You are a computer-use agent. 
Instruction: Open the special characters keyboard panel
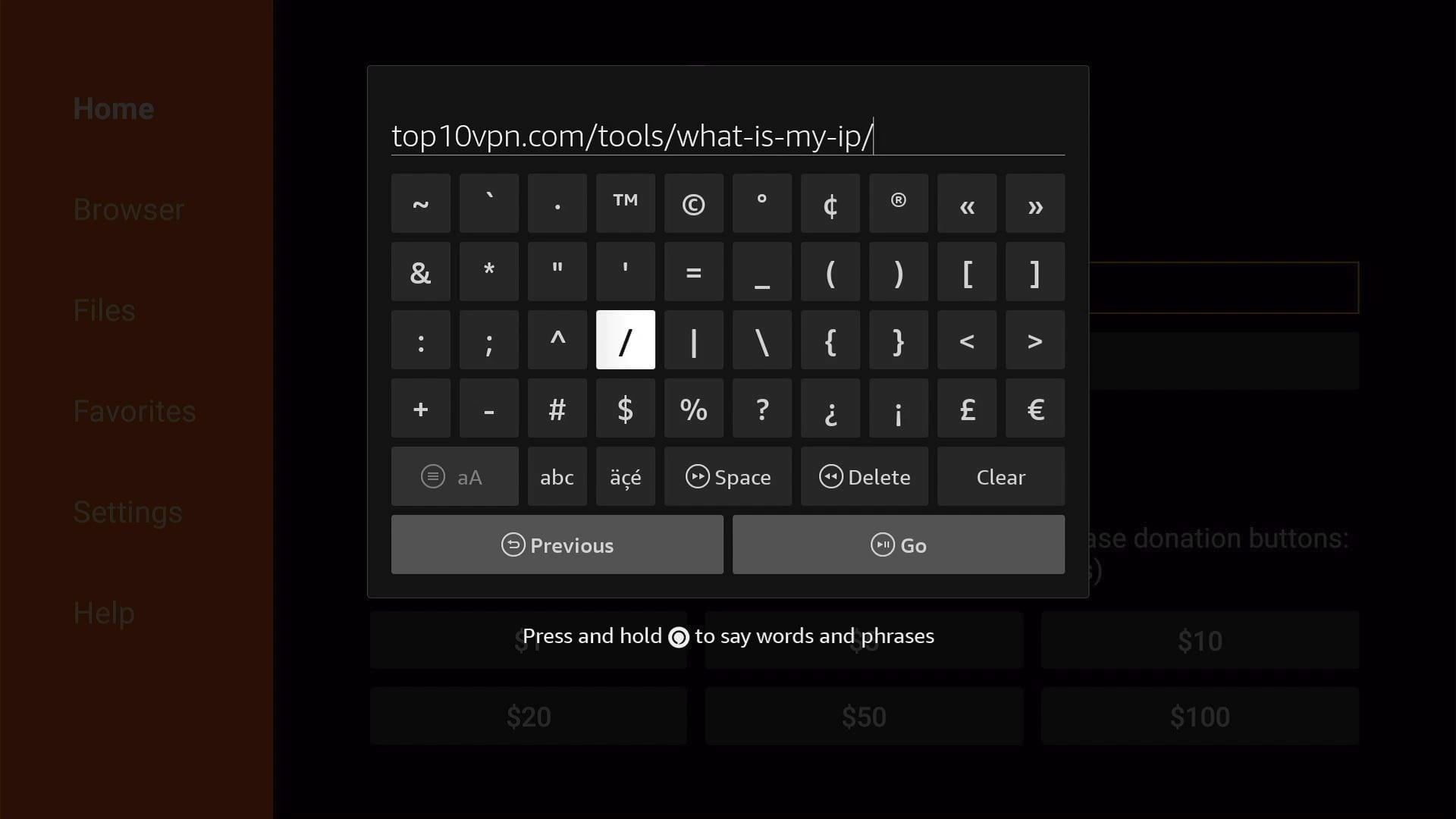click(x=625, y=476)
